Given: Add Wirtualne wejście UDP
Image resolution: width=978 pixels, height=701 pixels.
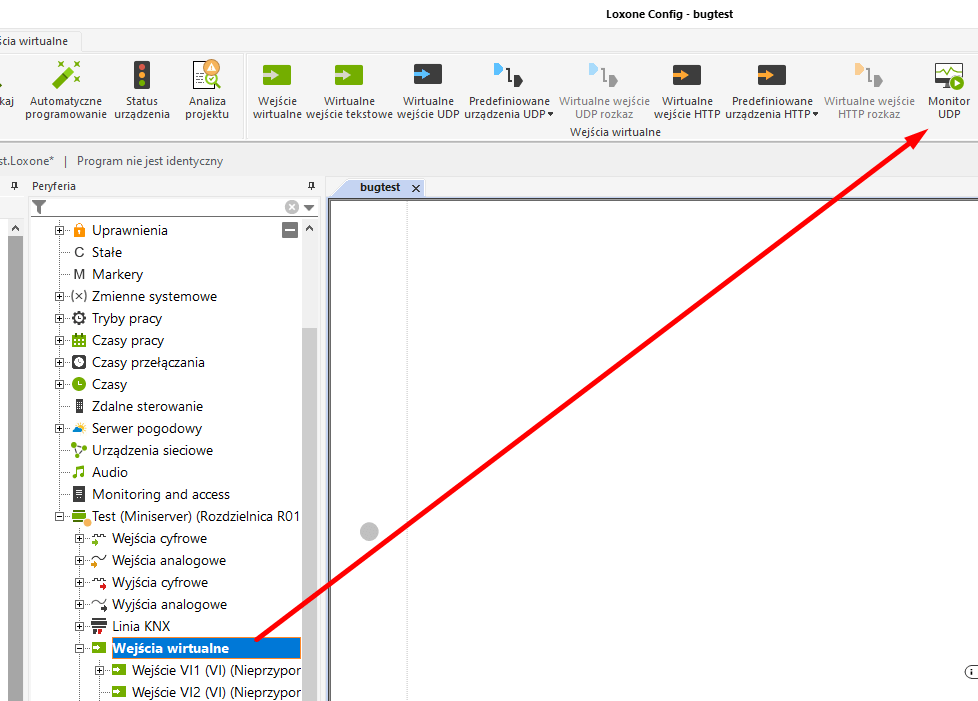Looking at the screenshot, I should click(428, 76).
